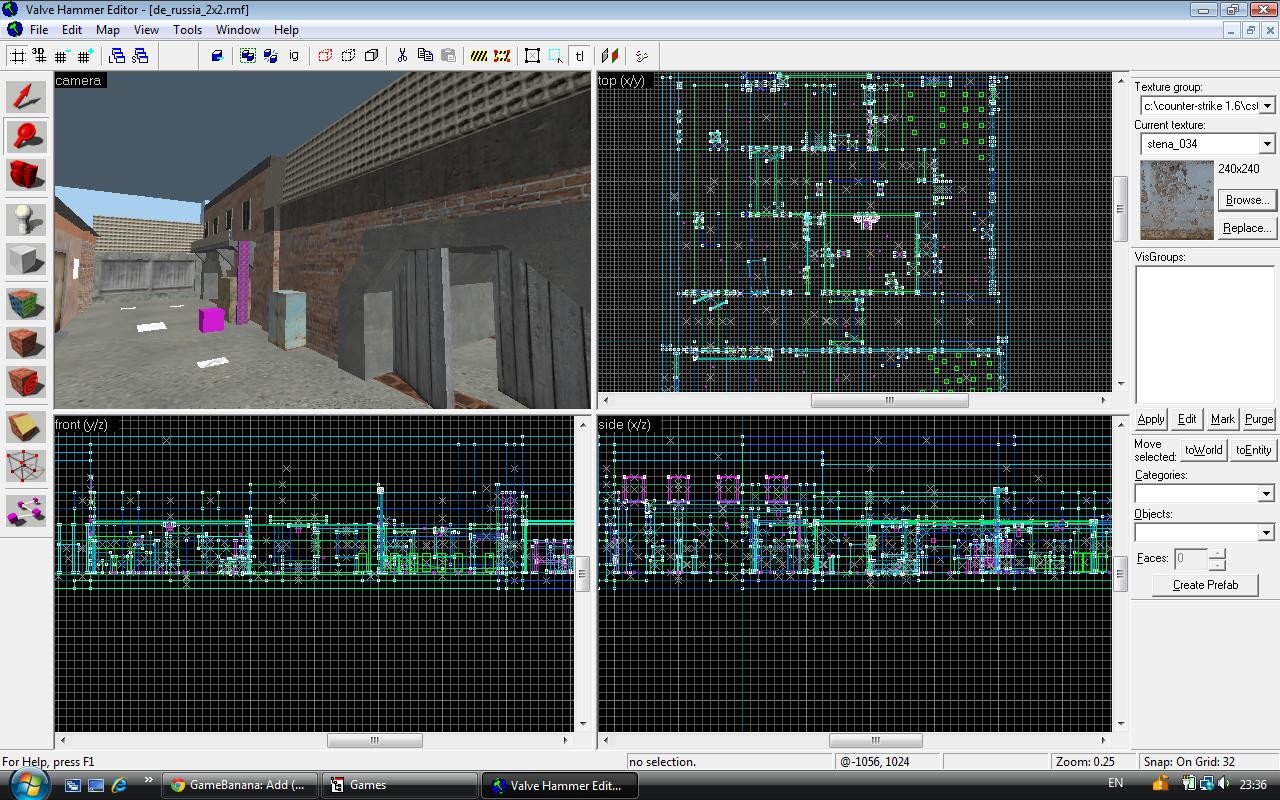The image size is (1280, 800).
Task: Open the Map menu
Action: (x=108, y=30)
